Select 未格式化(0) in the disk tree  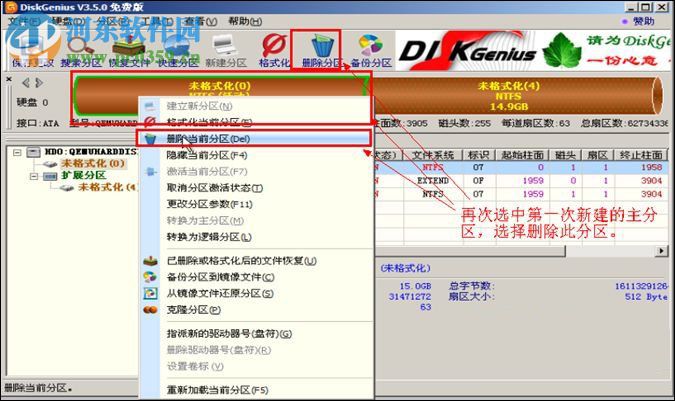[x=93, y=163]
